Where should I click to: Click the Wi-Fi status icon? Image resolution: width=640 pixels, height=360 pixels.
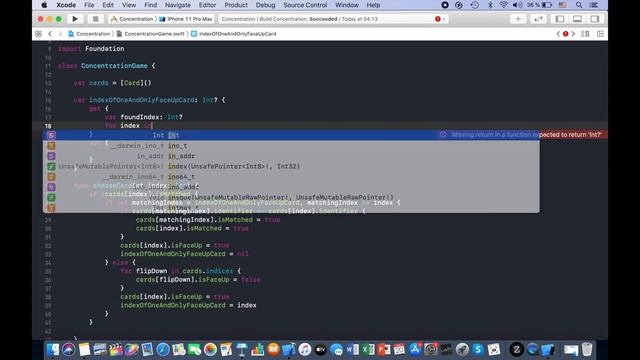504,5
